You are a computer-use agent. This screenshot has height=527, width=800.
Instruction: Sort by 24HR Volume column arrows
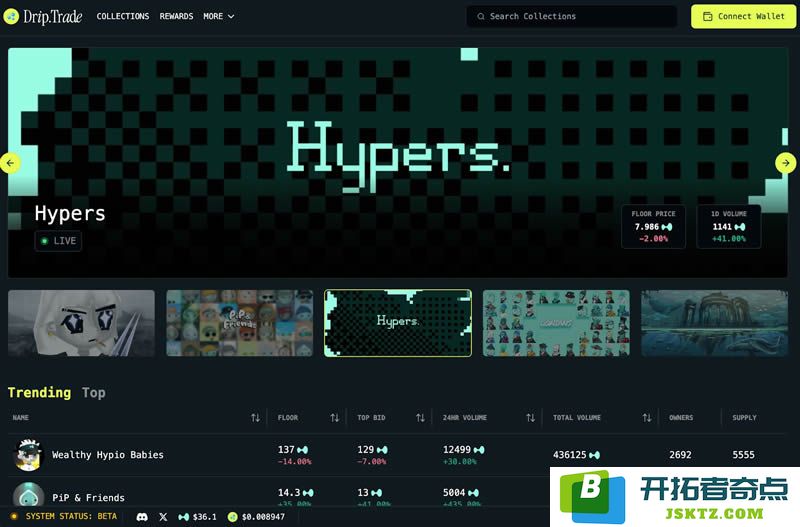tap(531, 418)
